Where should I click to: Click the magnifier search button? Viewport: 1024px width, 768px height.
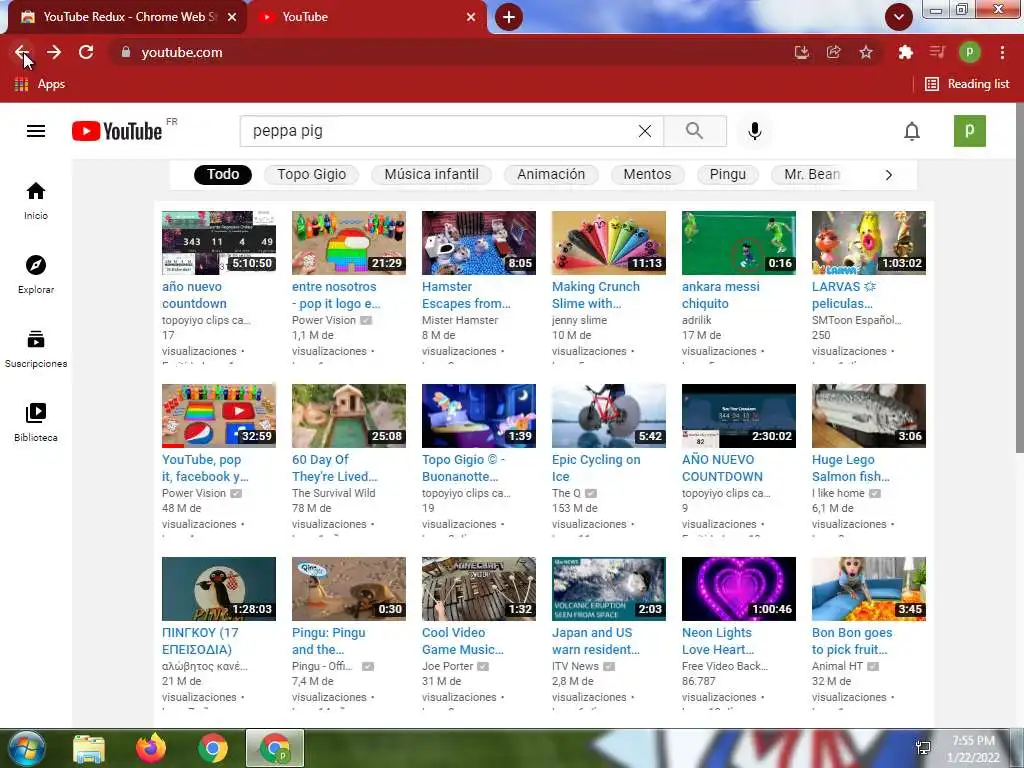tap(695, 131)
